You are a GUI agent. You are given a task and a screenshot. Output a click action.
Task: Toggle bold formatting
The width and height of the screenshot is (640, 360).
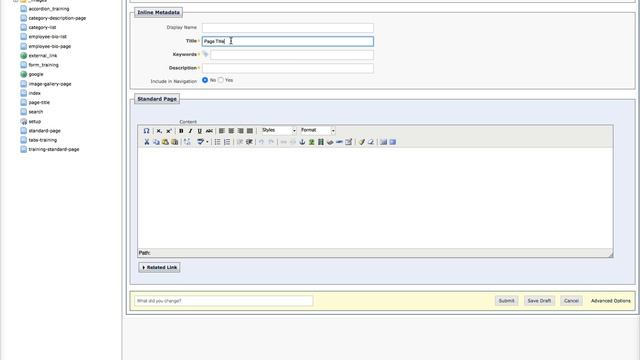tap(181, 131)
